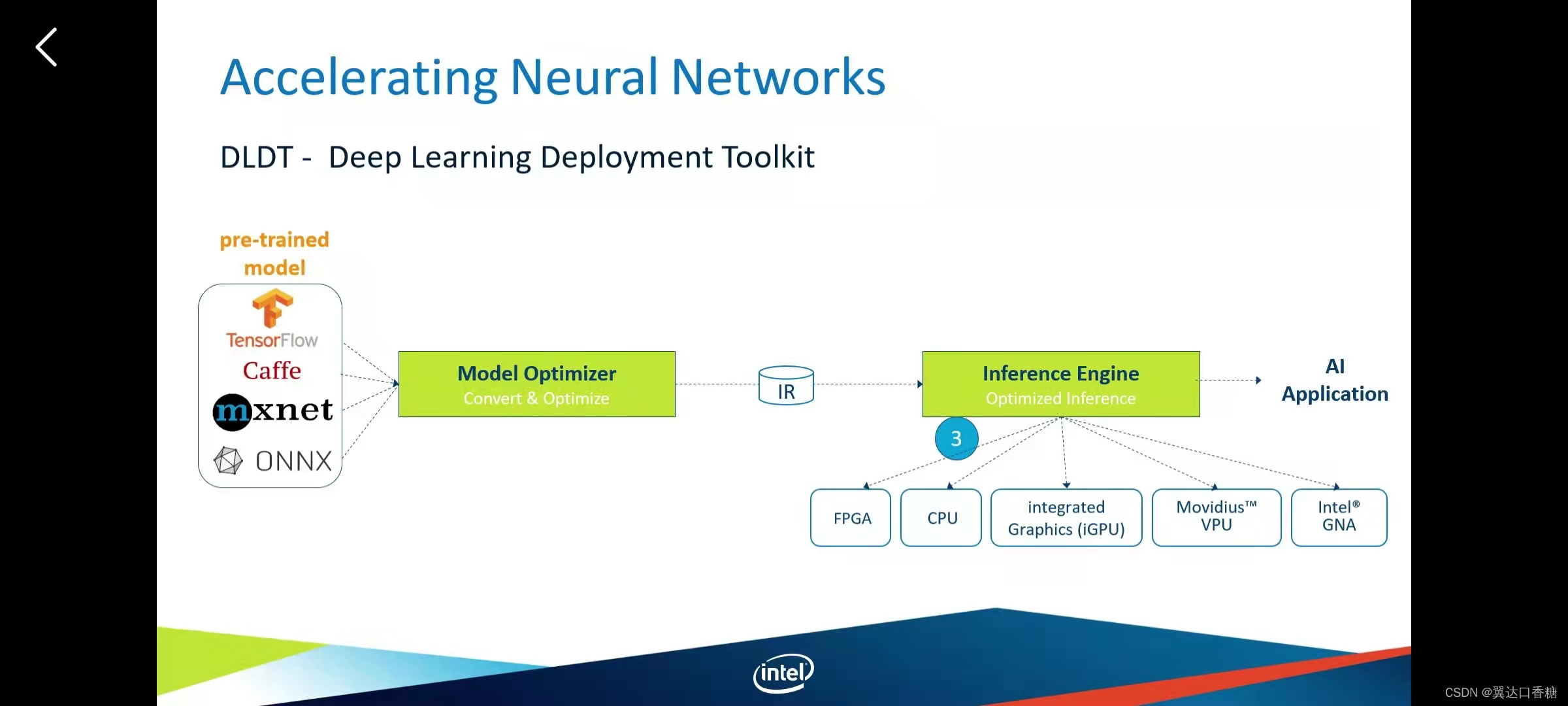The image size is (1568, 706).
Task: Click the Caffe label
Action: click(x=272, y=371)
